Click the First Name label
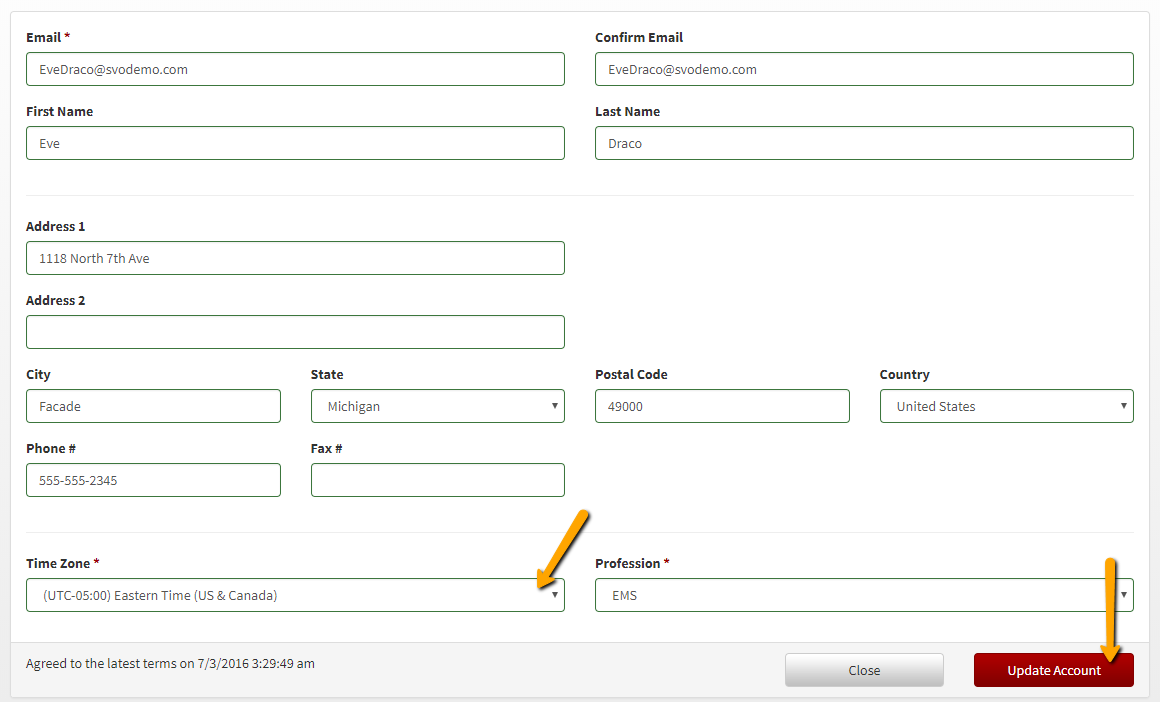 59,111
